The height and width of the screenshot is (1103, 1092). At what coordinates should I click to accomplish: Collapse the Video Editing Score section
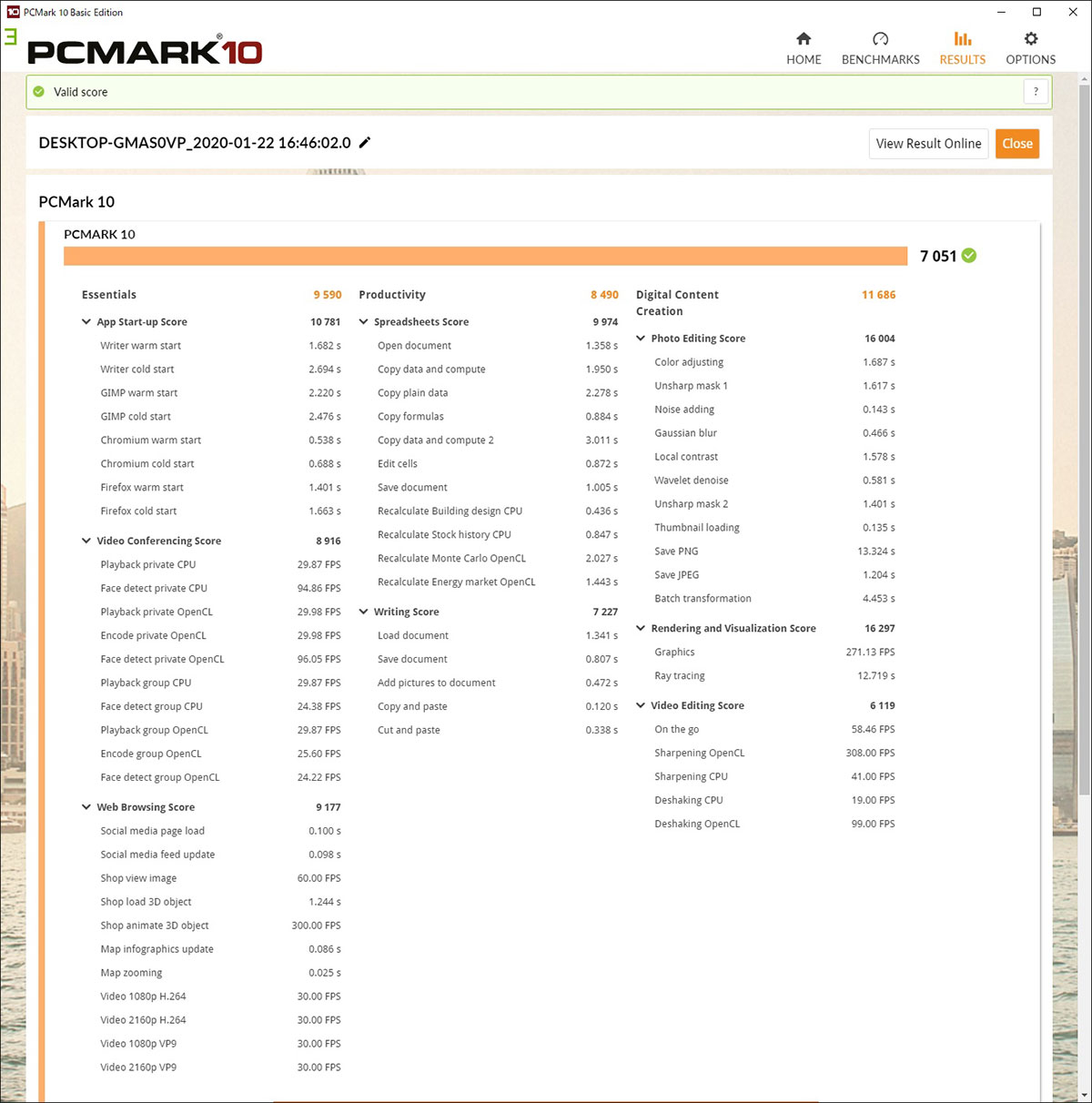pos(641,705)
